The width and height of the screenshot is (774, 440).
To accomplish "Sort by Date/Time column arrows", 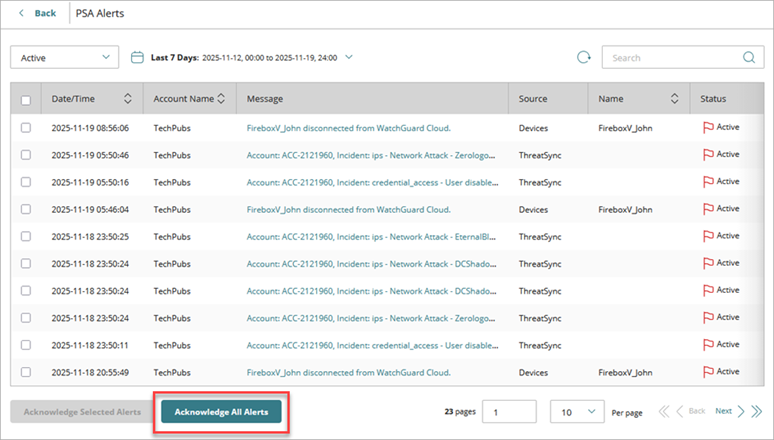I will [127, 99].
